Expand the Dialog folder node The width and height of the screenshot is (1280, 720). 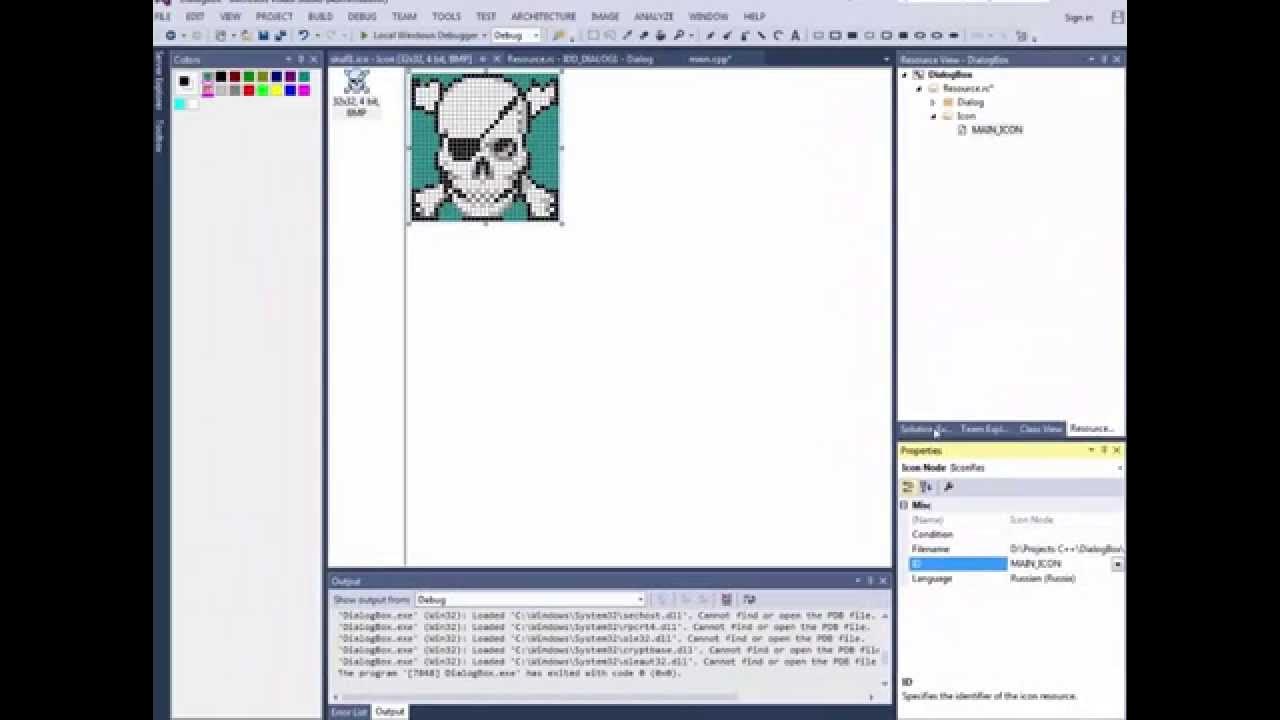coord(933,102)
